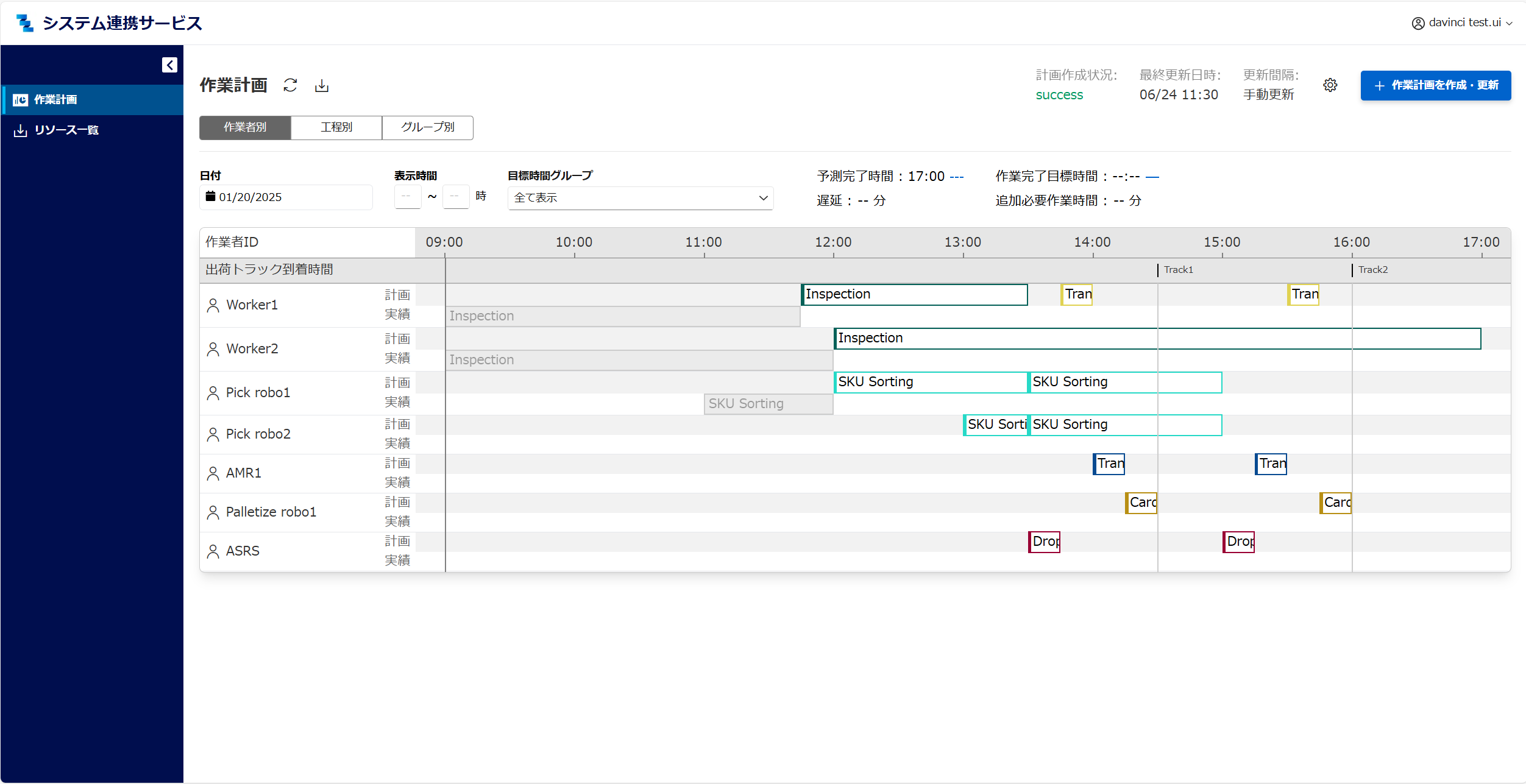This screenshot has height=784, width=1526.
Task: Click the 作業計画を作成・更新 button
Action: (1435, 85)
